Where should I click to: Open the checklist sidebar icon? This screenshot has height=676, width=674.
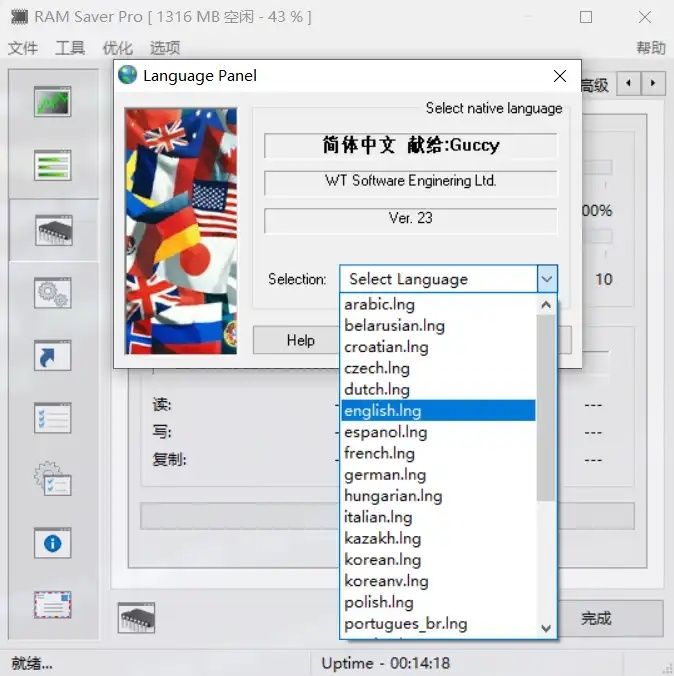click(x=53, y=418)
